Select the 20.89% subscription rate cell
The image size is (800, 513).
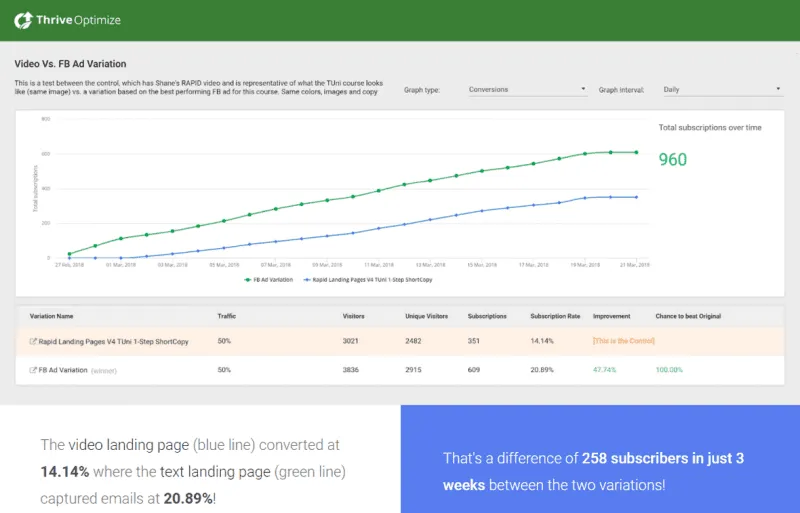tap(542, 370)
